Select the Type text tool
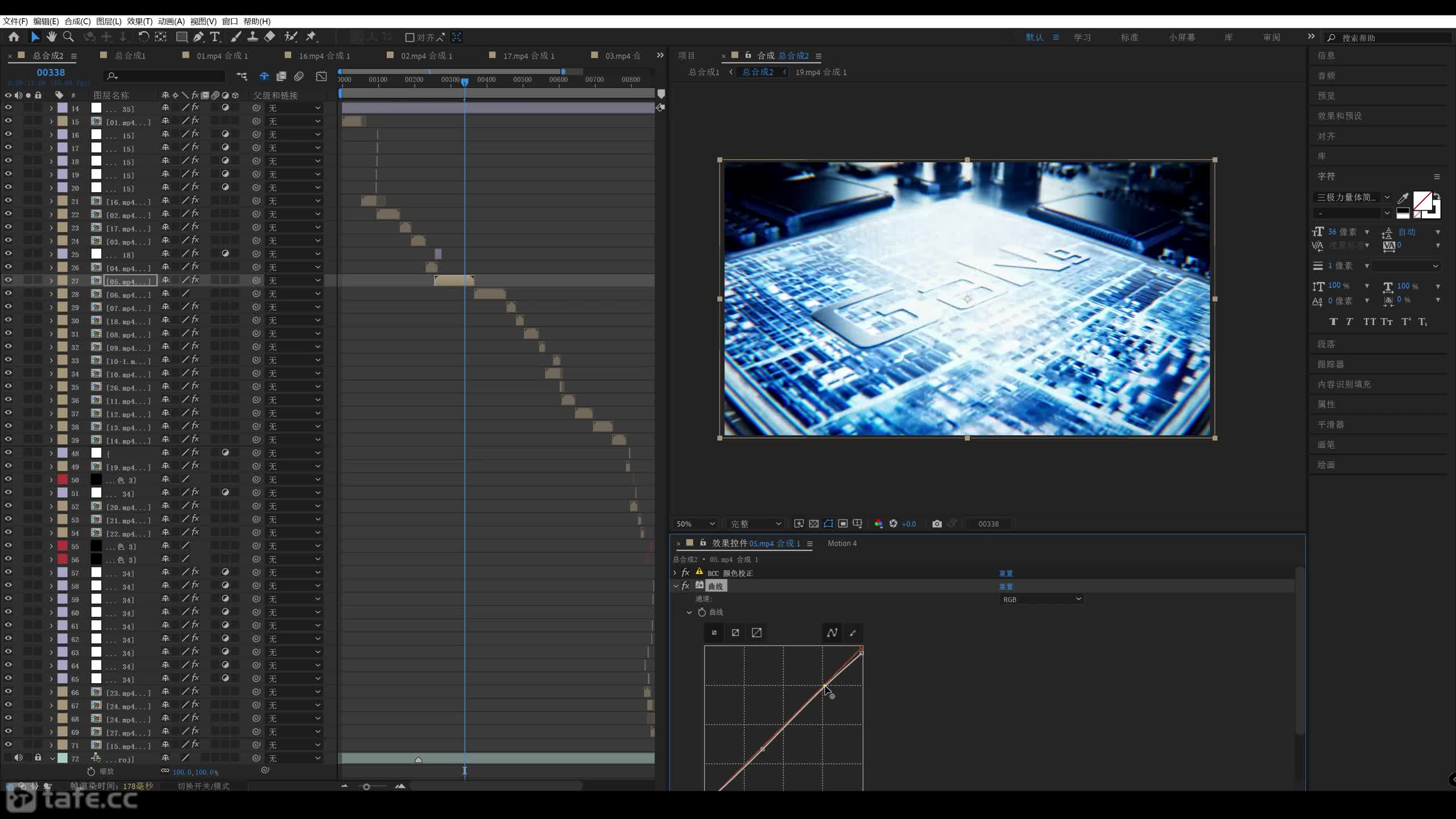1456x819 pixels. point(215,37)
